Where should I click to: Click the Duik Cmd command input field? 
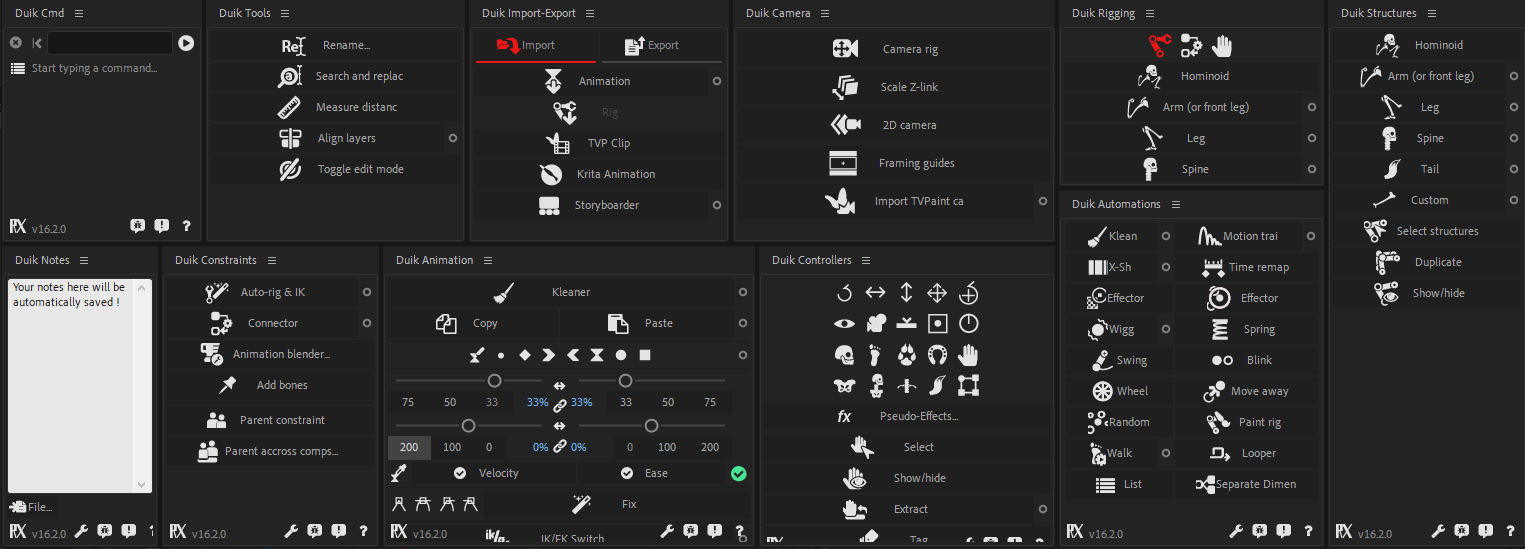109,43
